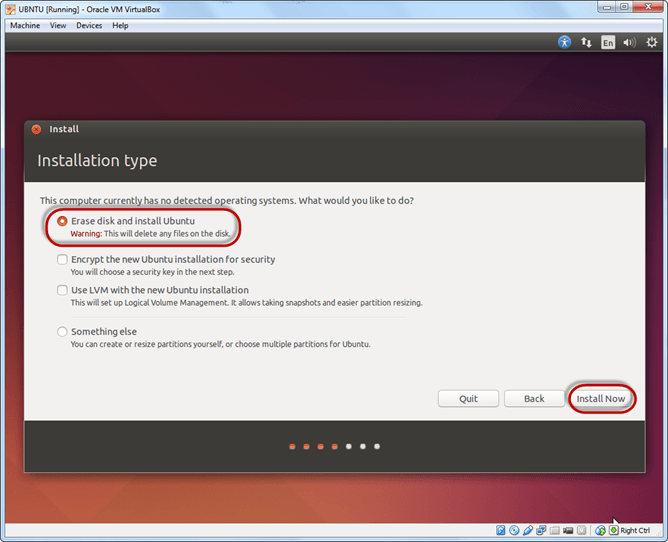Open the system settings gear menu

652,43
